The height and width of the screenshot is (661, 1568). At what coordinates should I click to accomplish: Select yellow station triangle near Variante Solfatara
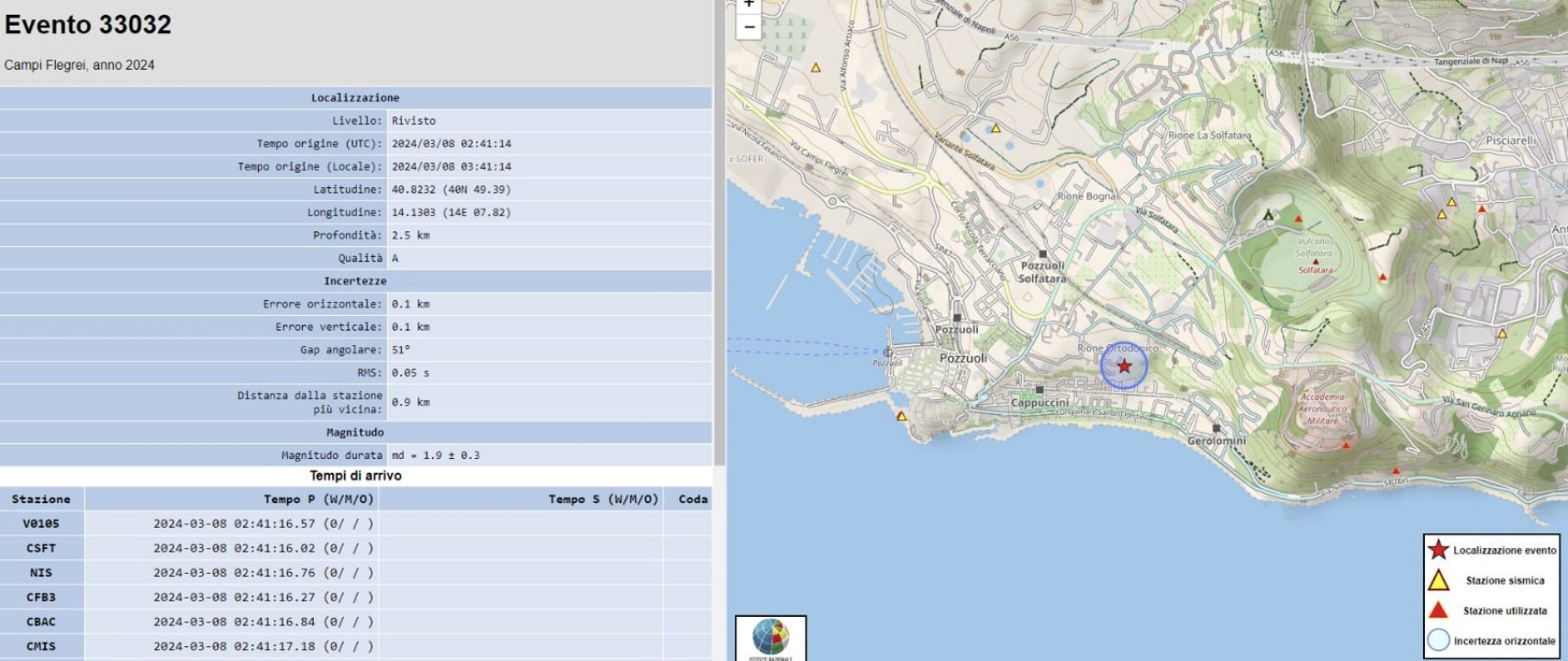click(995, 129)
